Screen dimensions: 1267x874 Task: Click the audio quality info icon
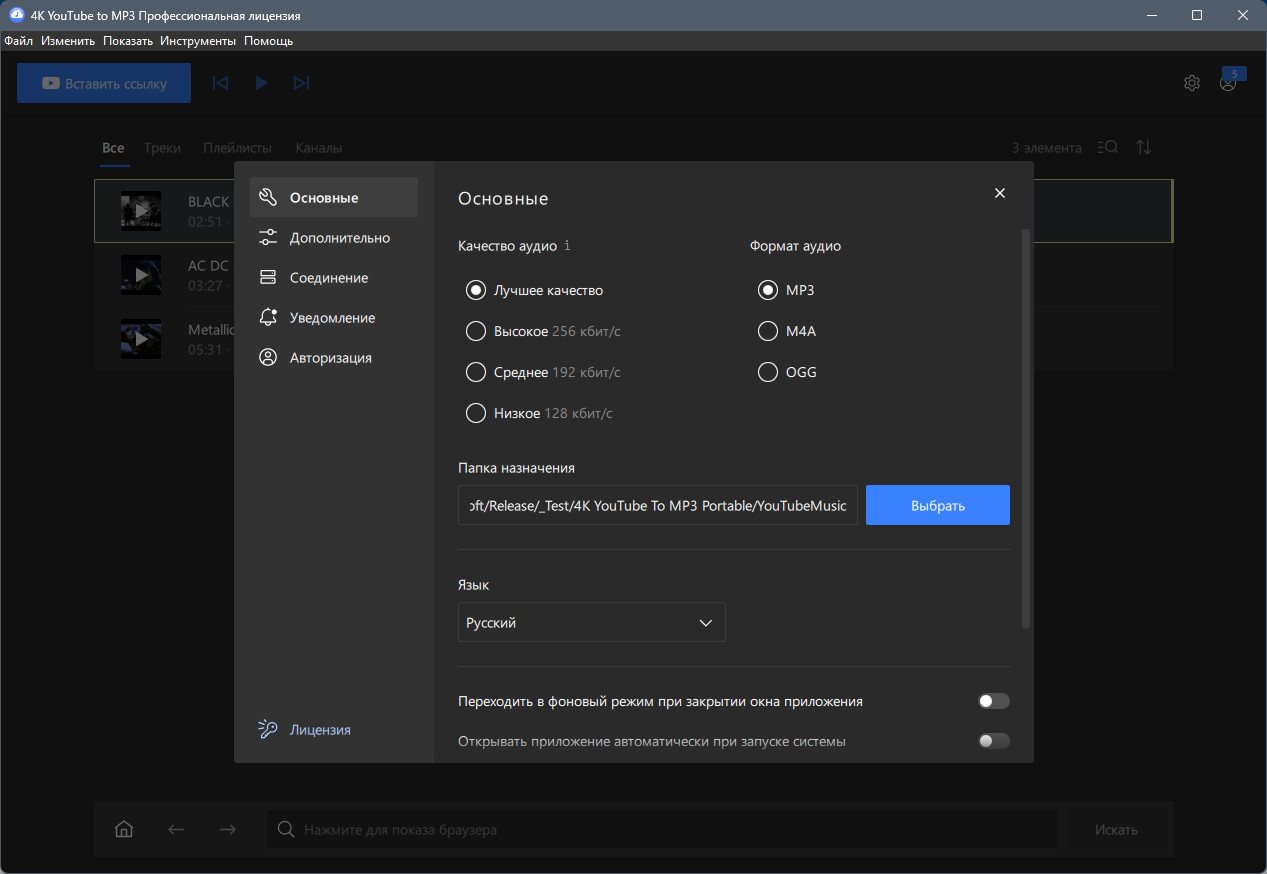pyautogui.click(x=567, y=245)
